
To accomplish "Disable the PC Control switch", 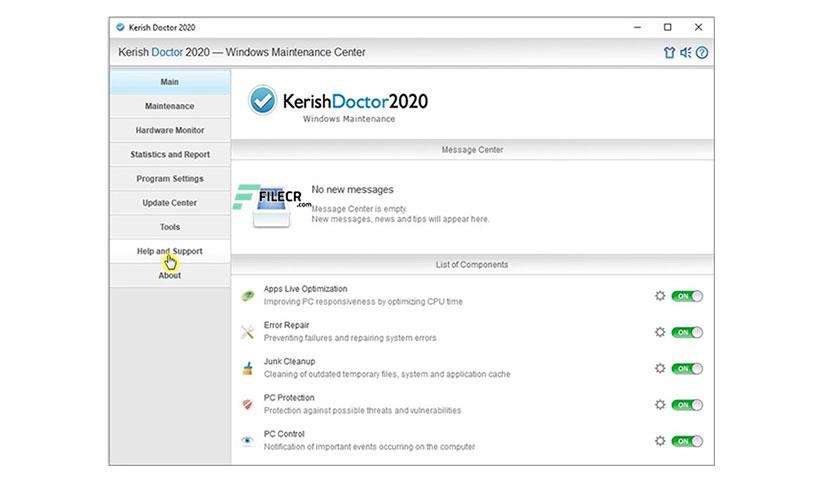I will (x=687, y=441).
